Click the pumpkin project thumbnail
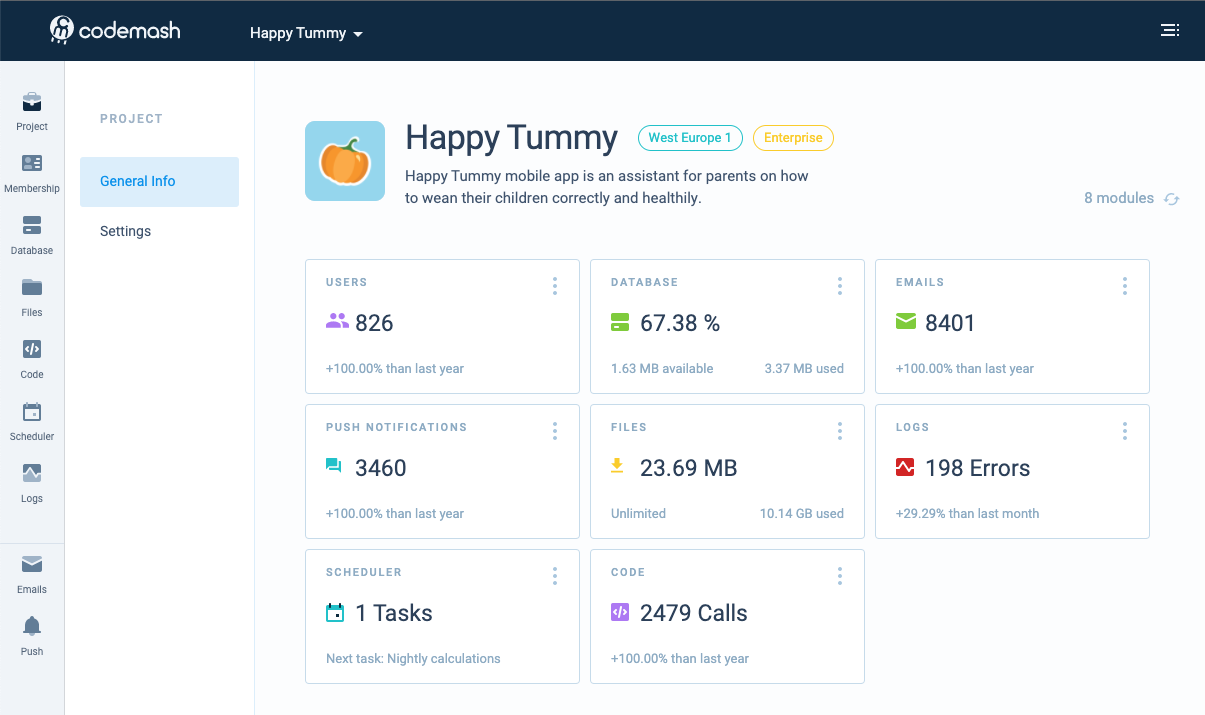This screenshot has height=715, width=1205. tap(345, 161)
